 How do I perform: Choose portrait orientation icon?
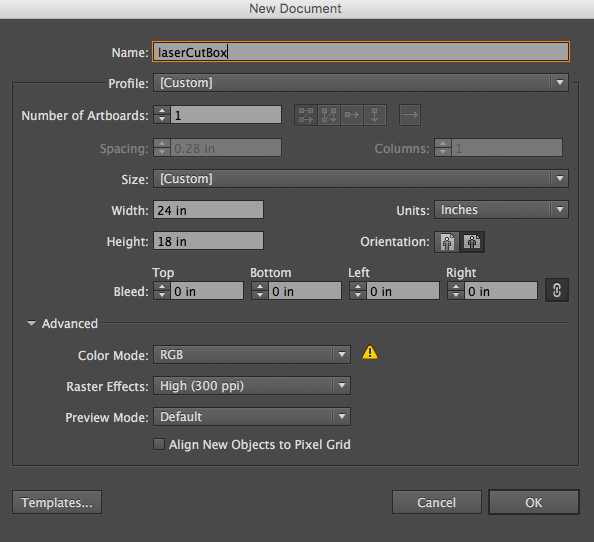pyautogui.click(x=447, y=242)
